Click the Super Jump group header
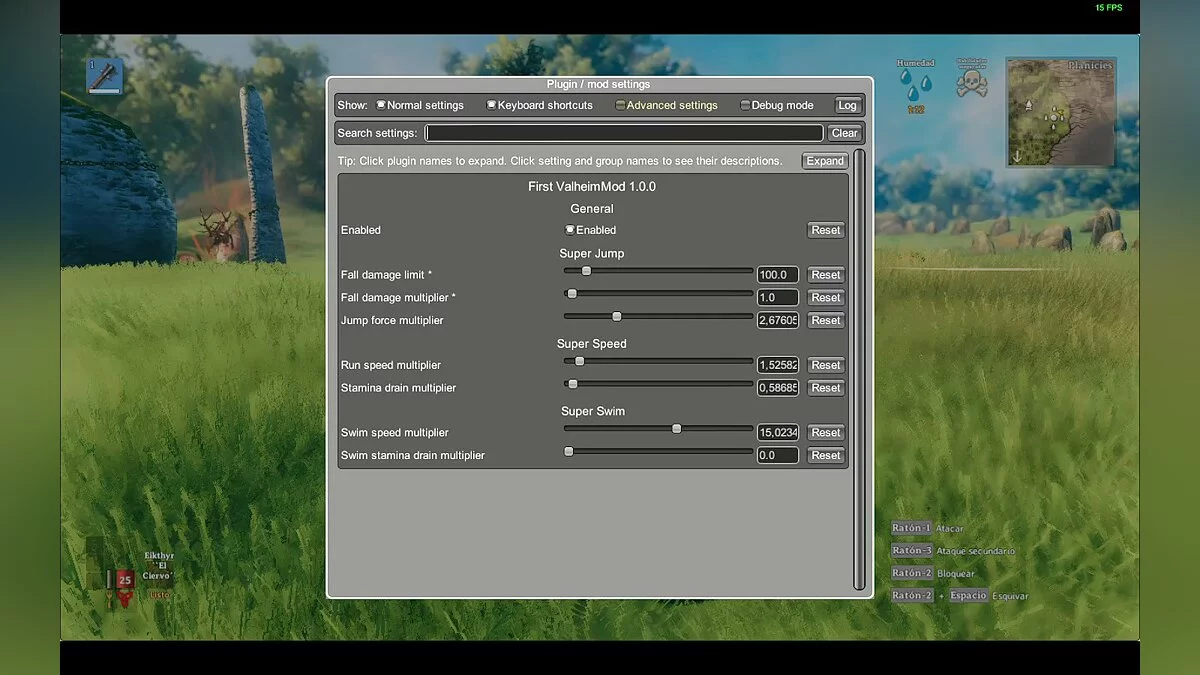The image size is (1200, 675). [591, 253]
